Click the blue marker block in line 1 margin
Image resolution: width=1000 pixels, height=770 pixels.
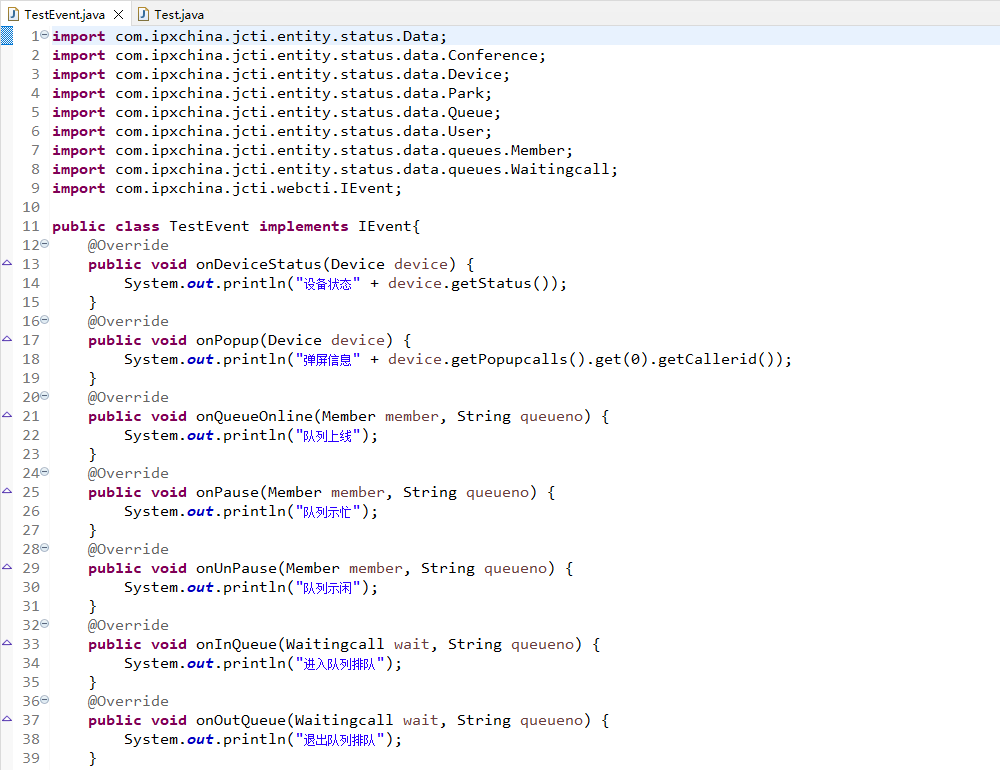pos(7,36)
